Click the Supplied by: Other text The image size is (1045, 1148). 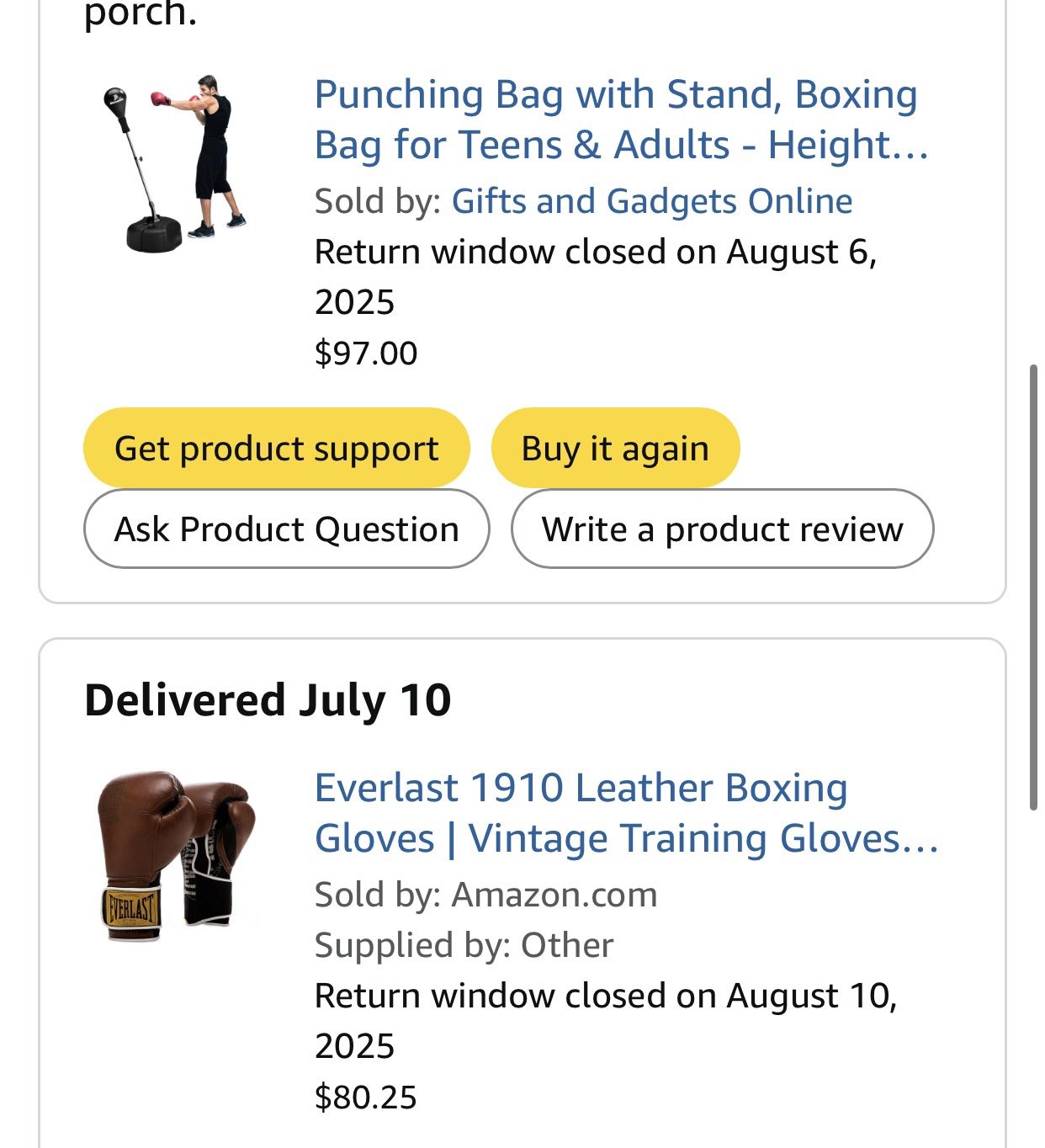464,945
